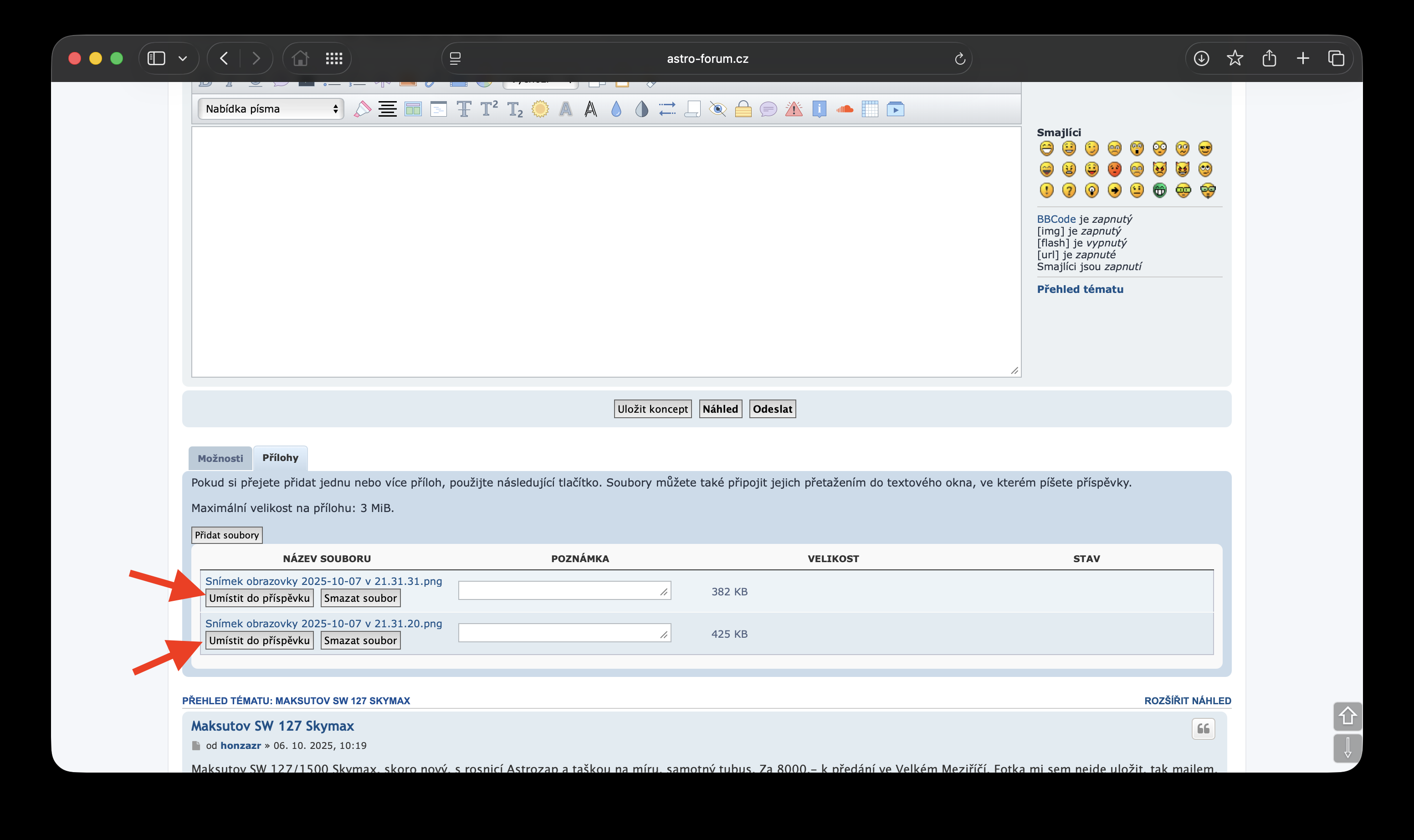The image size is (1414, 840).
Task: Click the padlock icon in toolbar
Action: coord(743,109)
